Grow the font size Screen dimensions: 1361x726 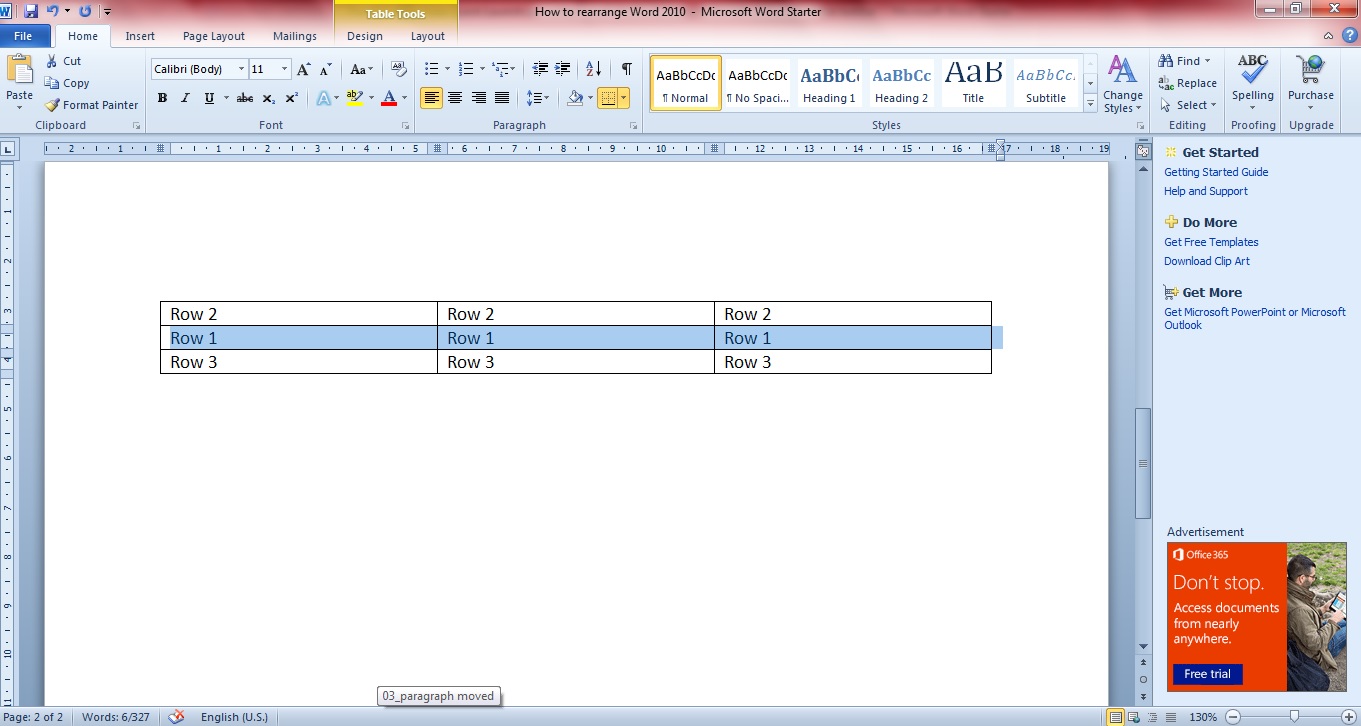tap(304, 69)
